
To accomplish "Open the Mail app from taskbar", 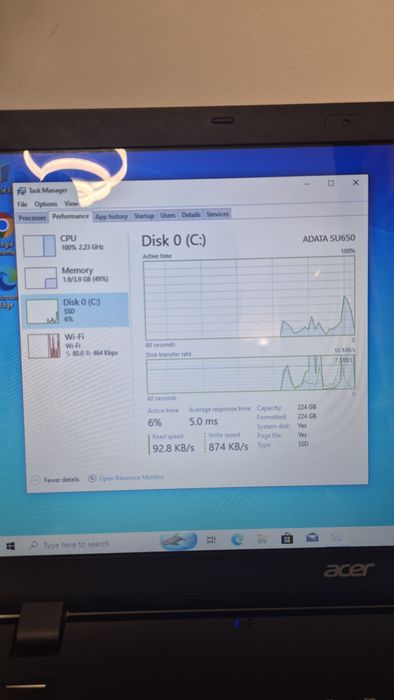I will tap(312, 538).
